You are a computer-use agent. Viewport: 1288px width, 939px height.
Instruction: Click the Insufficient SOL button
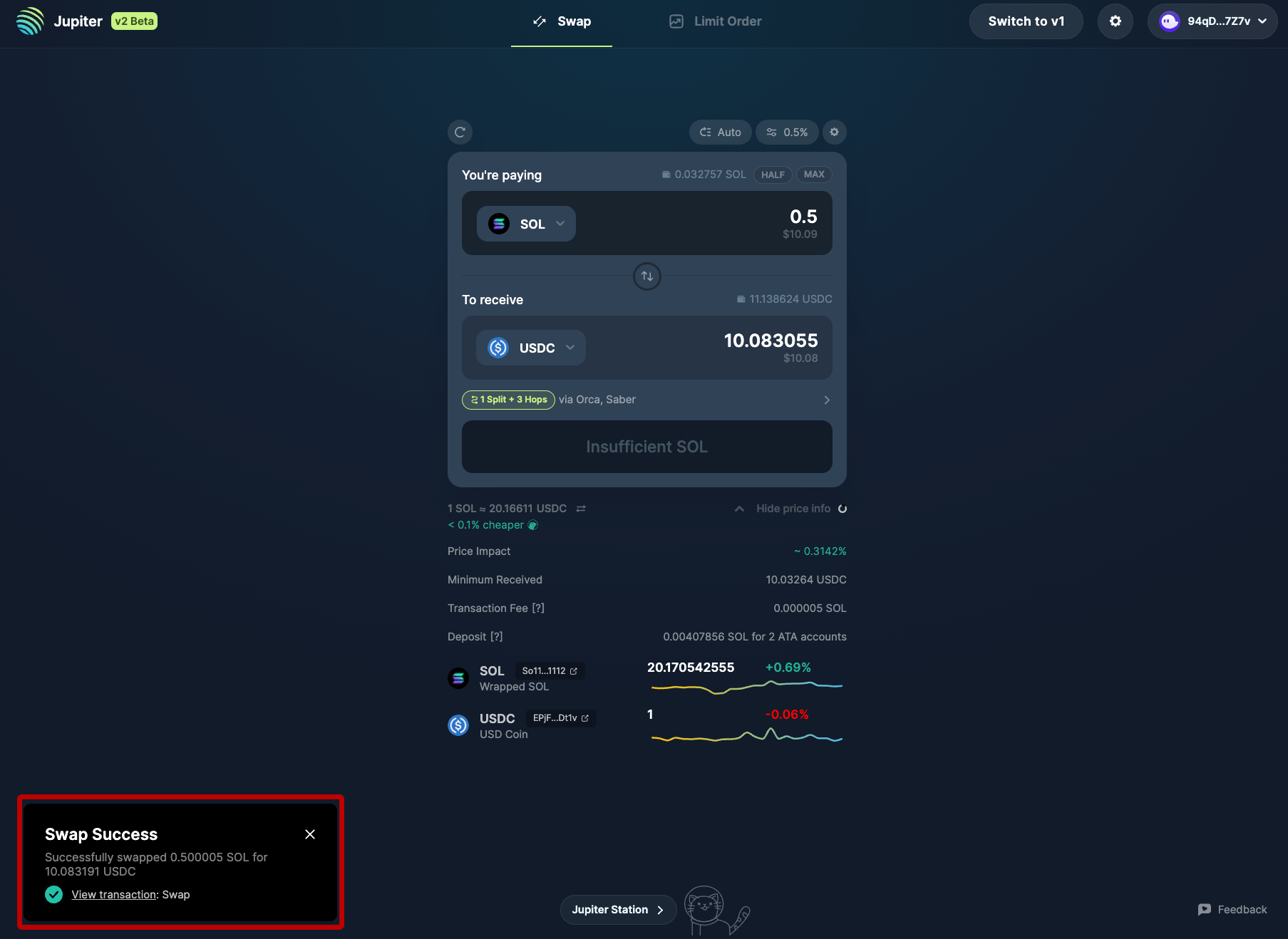click(647, 447)
